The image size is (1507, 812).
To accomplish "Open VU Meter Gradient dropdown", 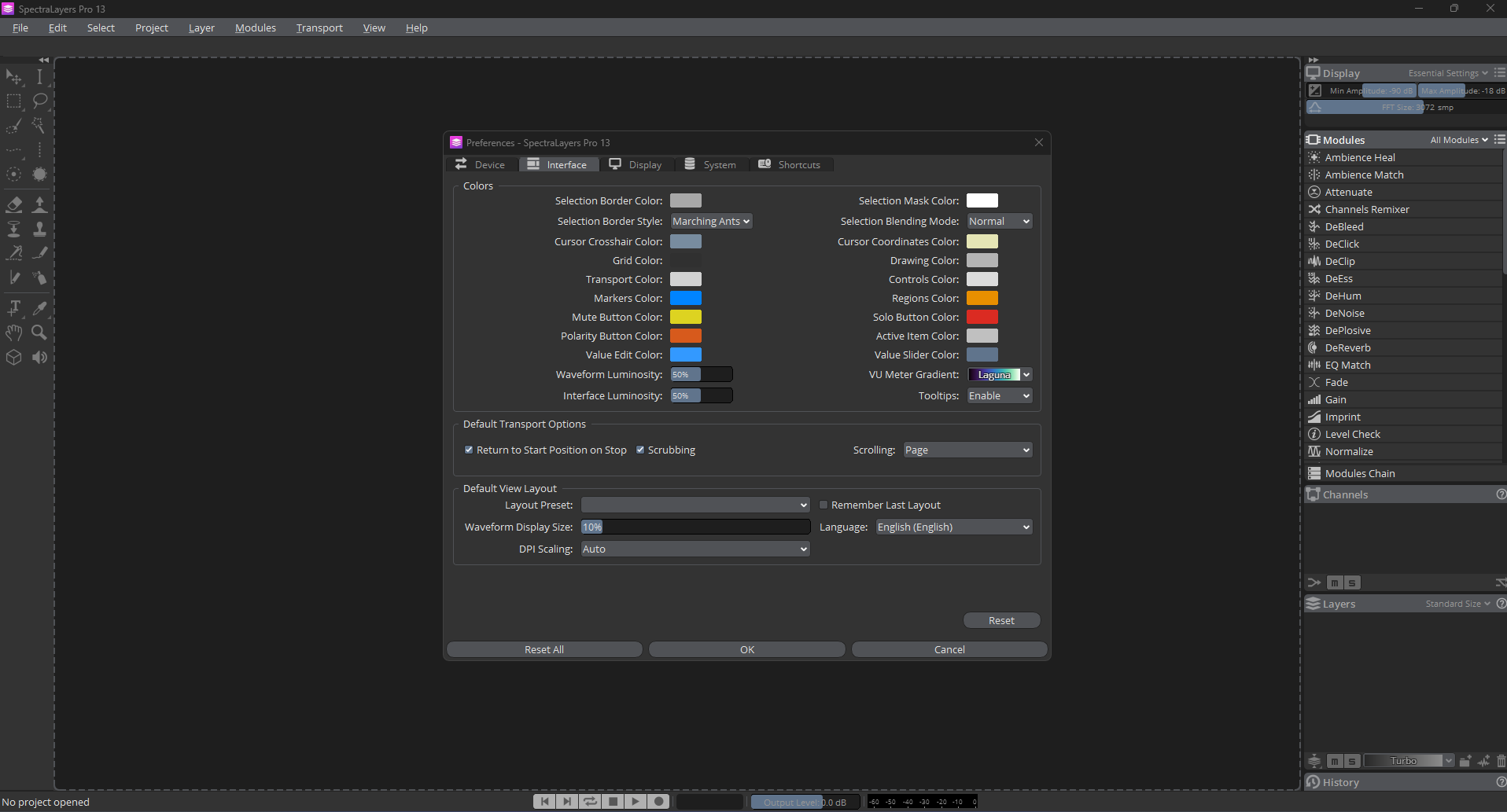I will (999, 375).
